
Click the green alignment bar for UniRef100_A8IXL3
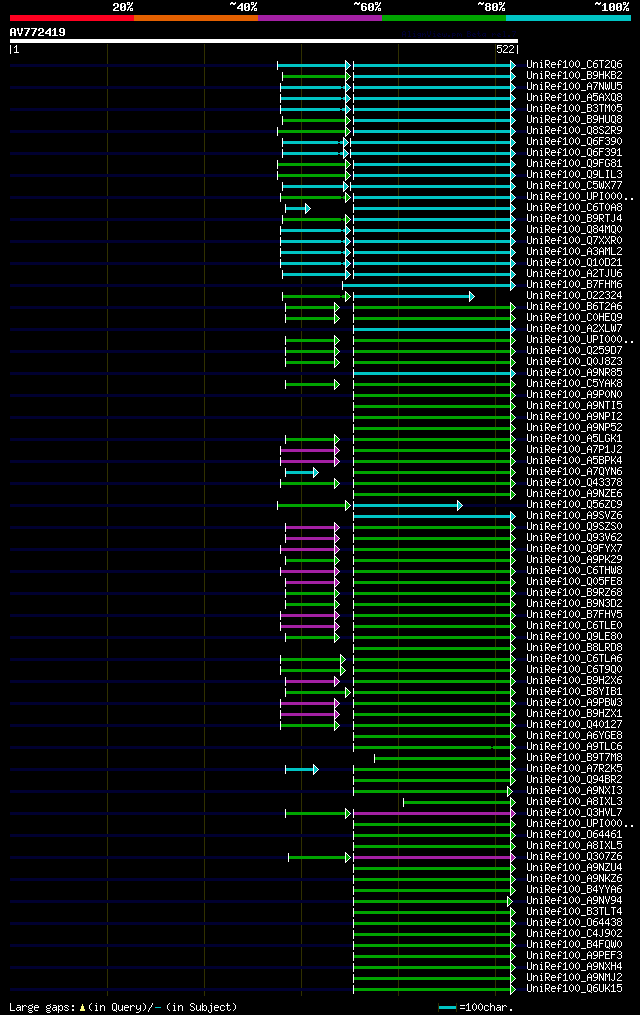pyautogui.click(x=459, y=803)
